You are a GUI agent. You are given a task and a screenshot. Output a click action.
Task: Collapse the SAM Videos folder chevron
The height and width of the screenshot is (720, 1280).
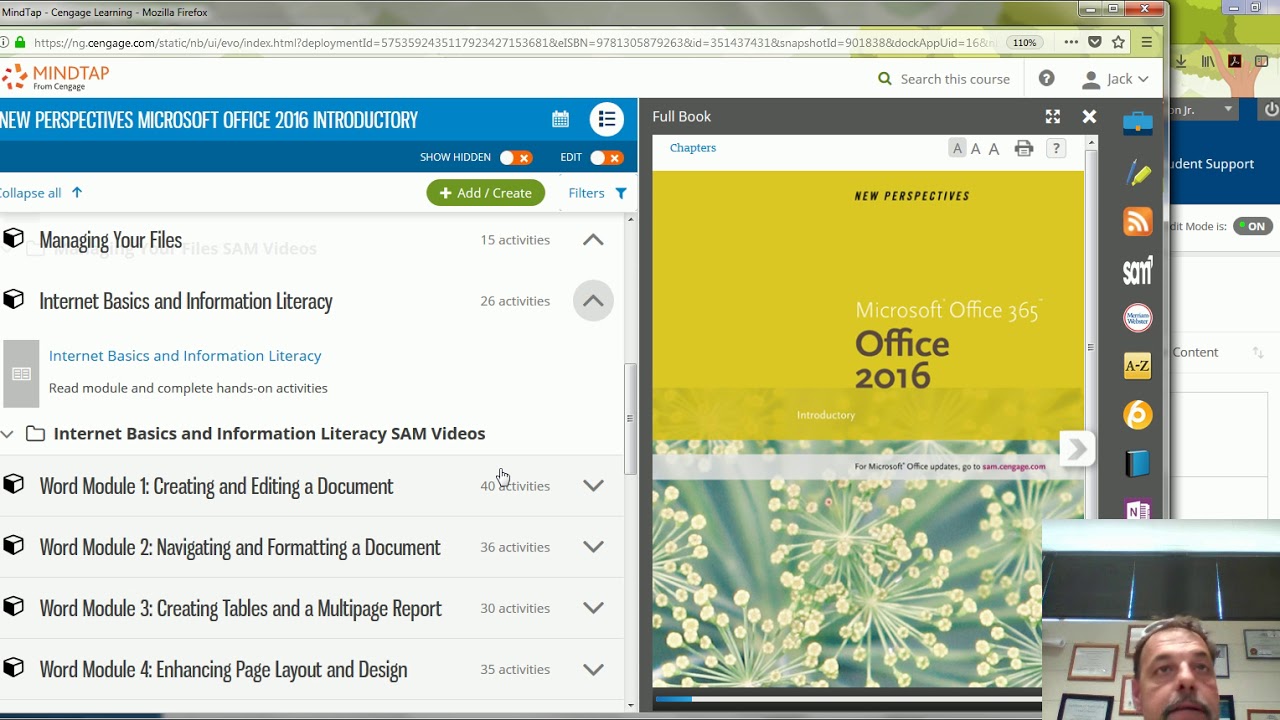(7, 434)
